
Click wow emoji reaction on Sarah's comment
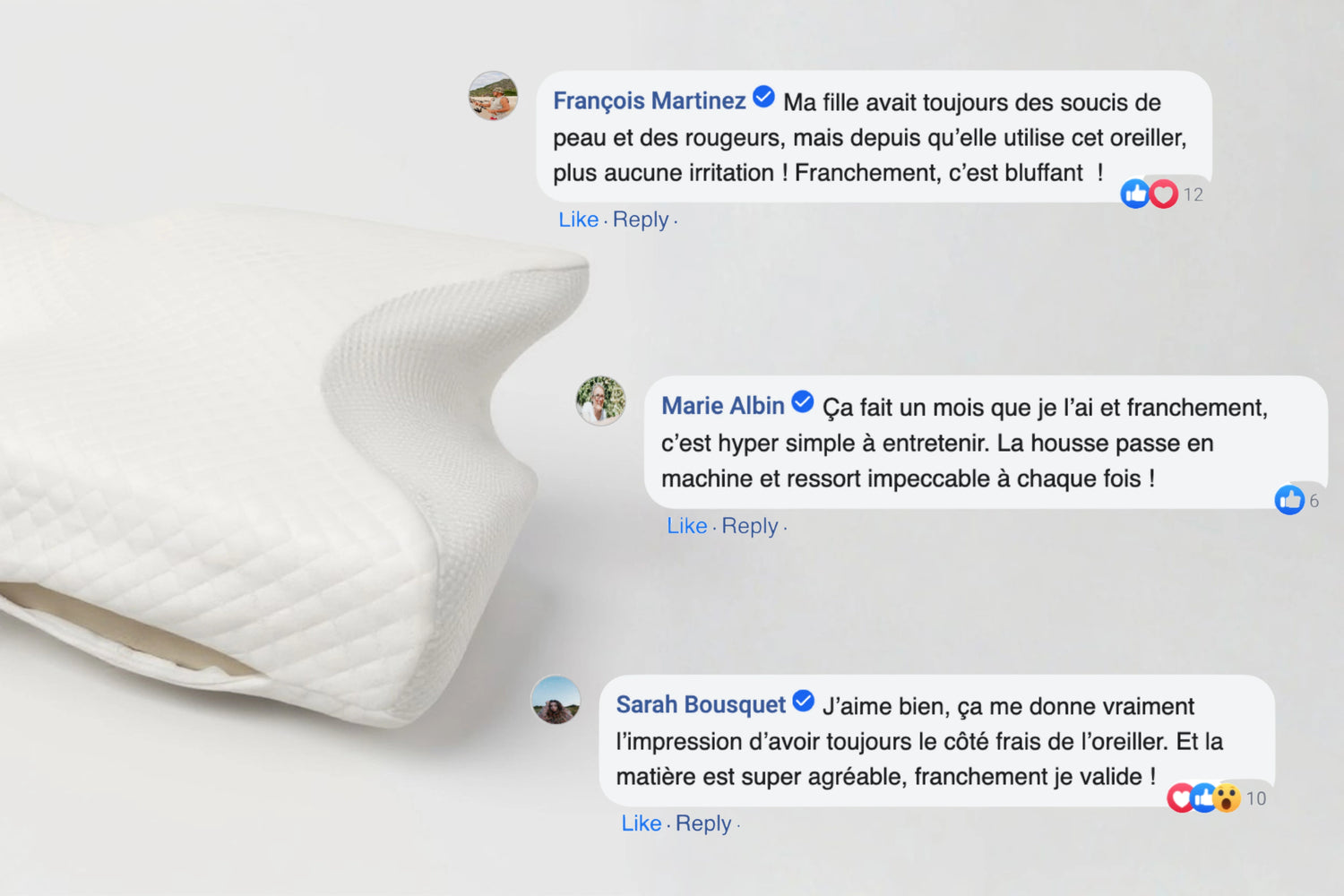tap(1228, 797)
